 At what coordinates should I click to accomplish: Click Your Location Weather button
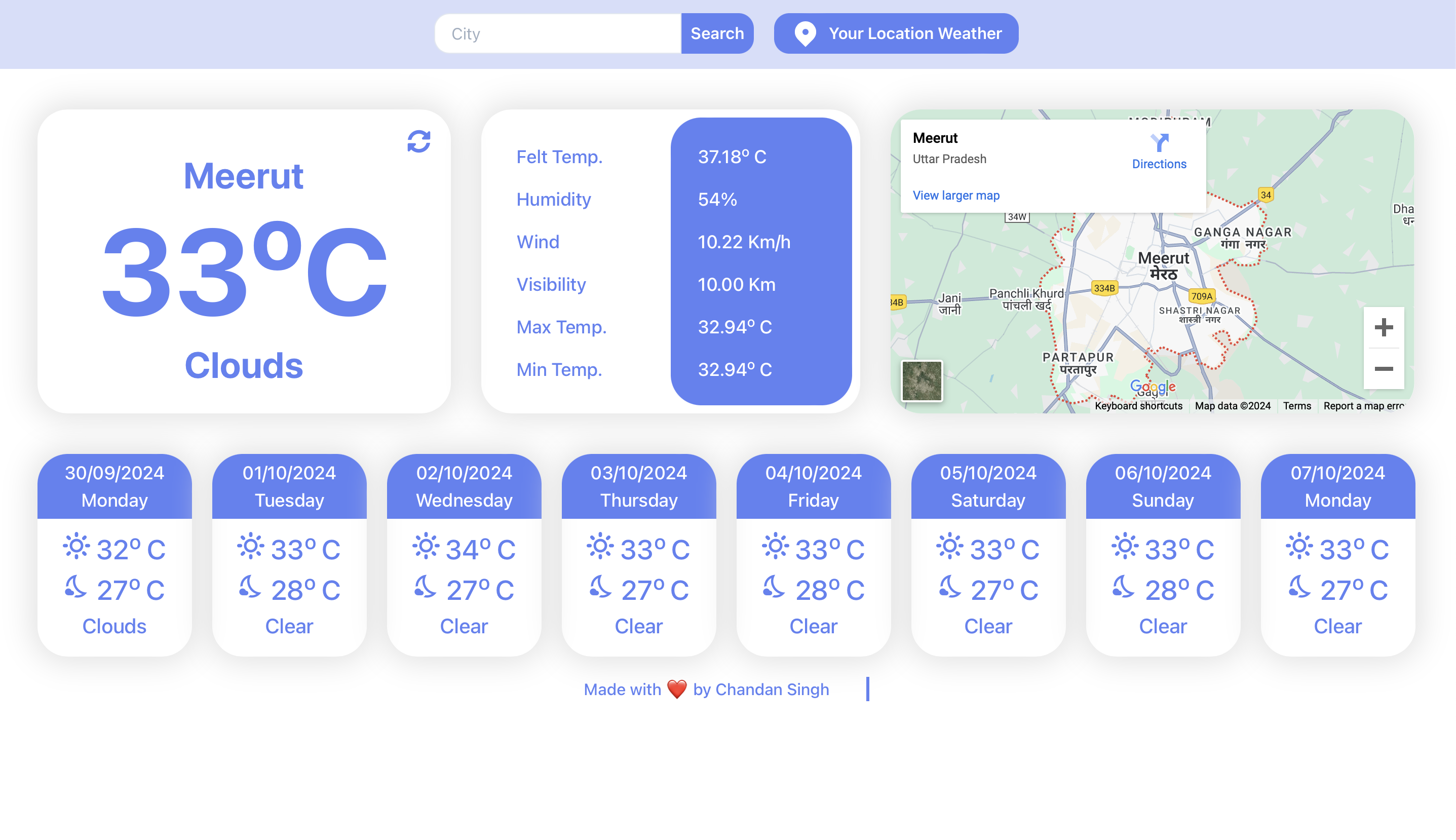[x=896, y=33]
